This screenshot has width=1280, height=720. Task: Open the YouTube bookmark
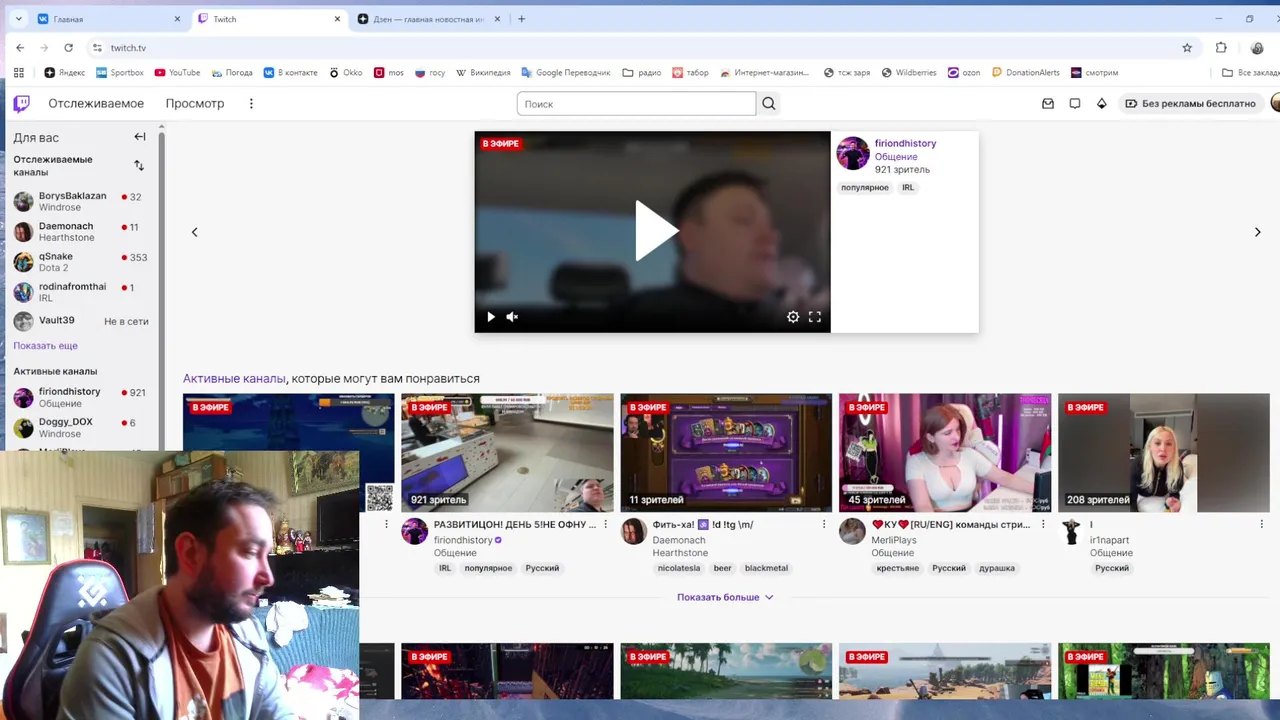point(177,72)
